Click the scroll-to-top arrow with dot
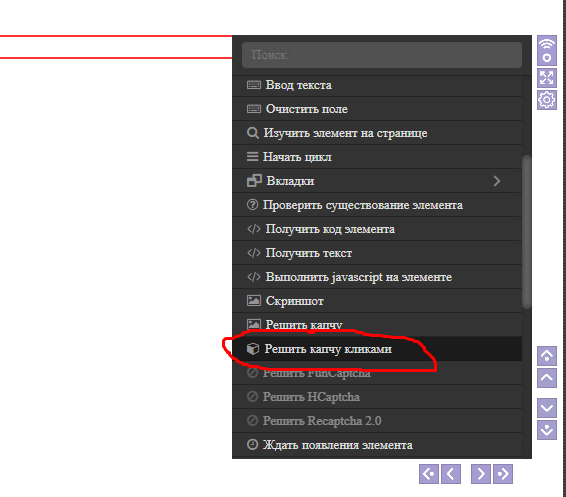566x497 pixels. (547, 356)
